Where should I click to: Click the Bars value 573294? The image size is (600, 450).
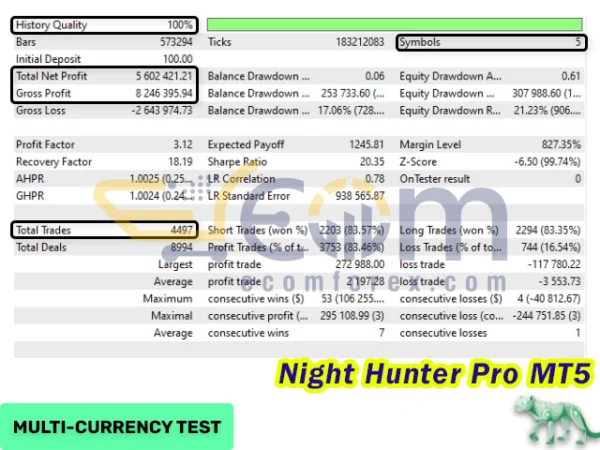(x=176, y=42)
